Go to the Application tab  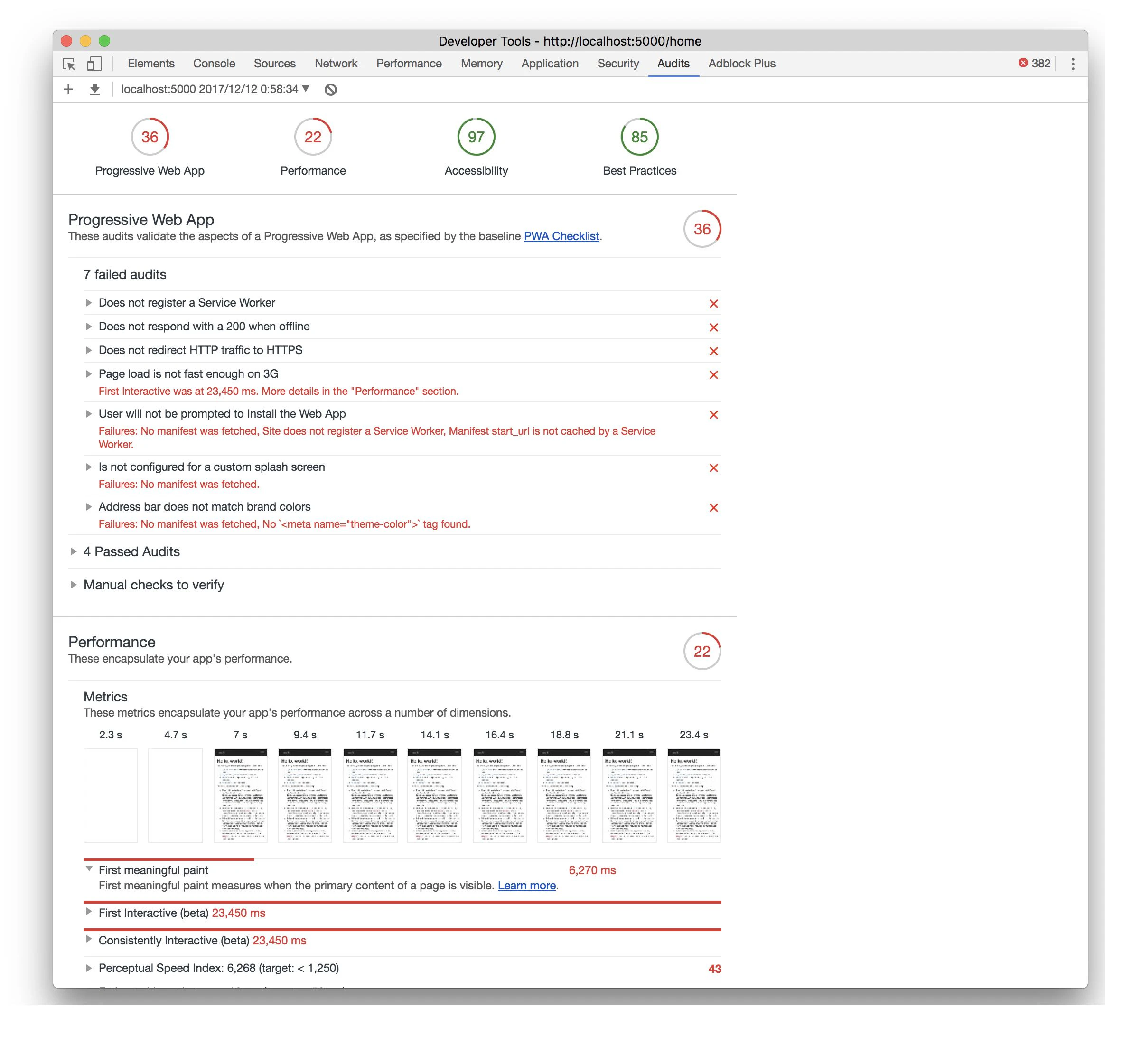(x=550, y=63)
